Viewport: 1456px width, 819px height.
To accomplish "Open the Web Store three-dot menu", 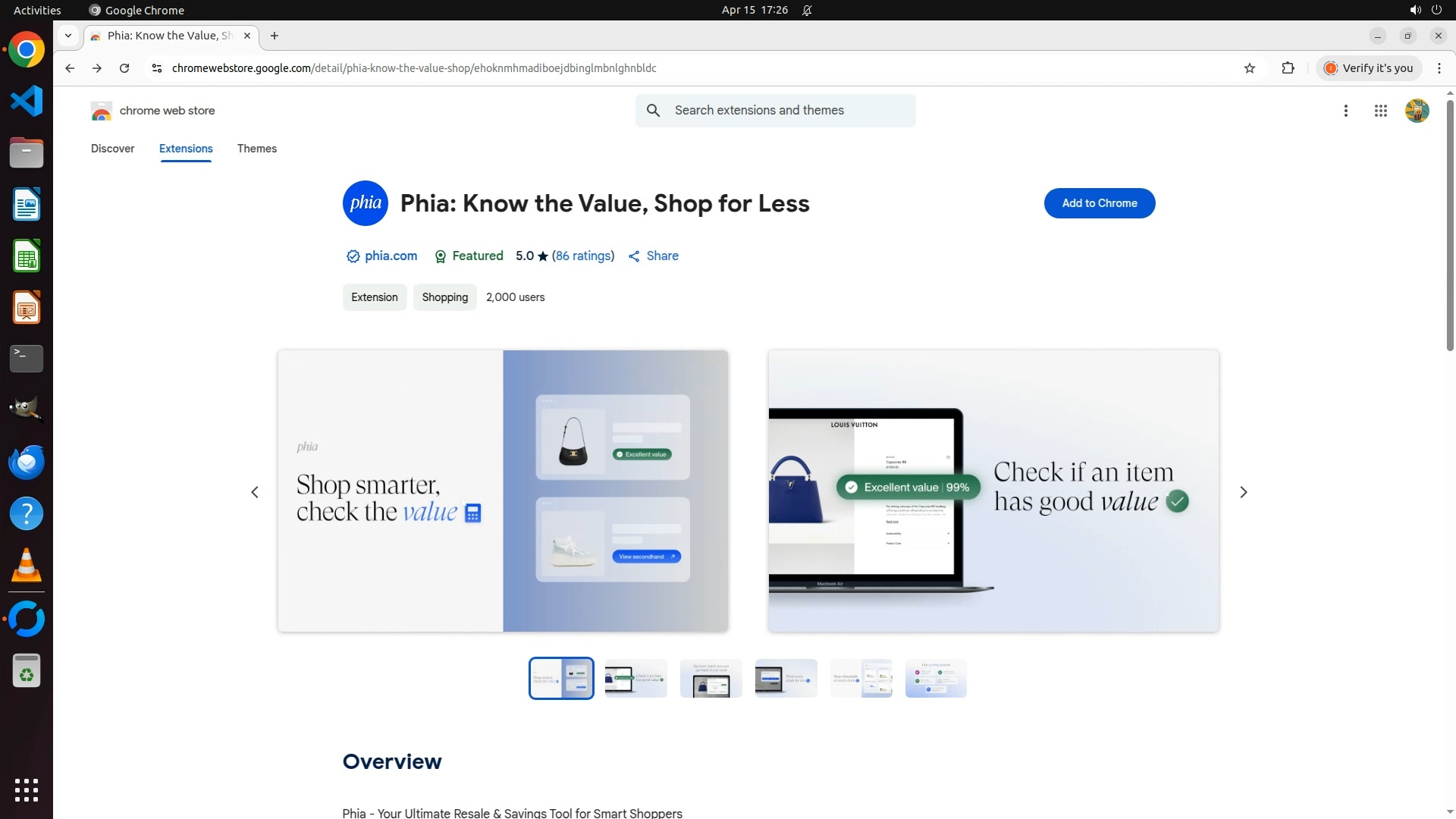I will (1345, 111).
